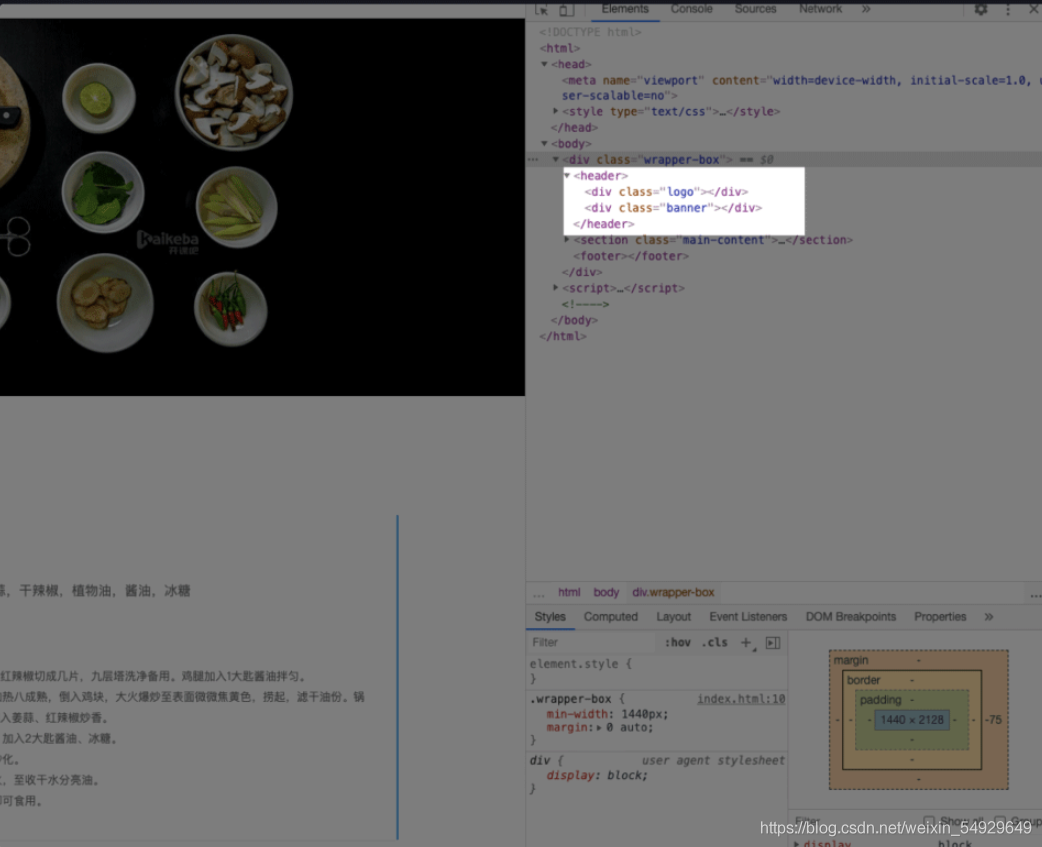Click the display: block declaration
The width and height of the screenshot is (1042, 847).
click(x=597, y=775)
